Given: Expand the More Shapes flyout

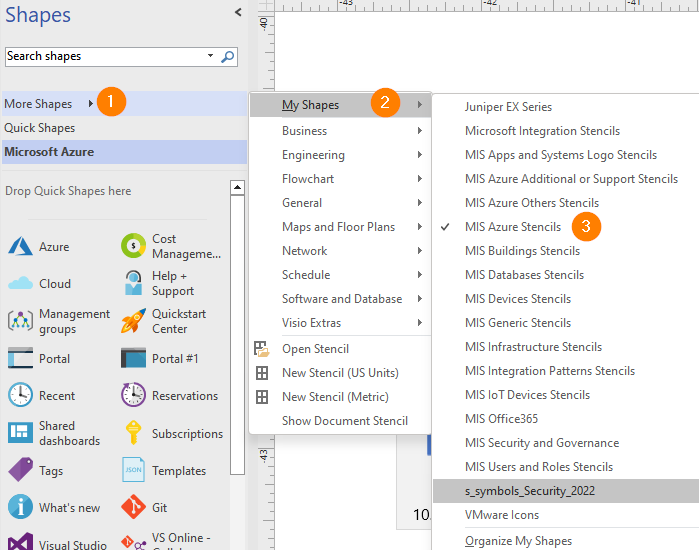Looking at the screenshot, I should click(91, 103).
